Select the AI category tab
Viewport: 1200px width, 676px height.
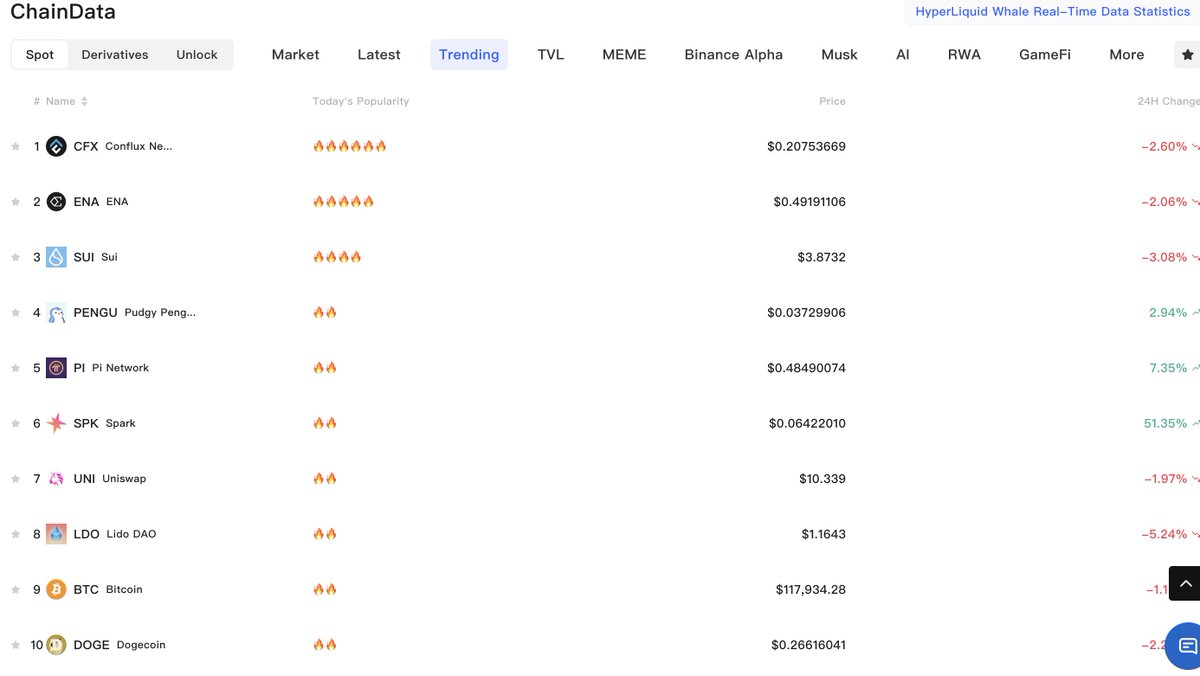903,55
